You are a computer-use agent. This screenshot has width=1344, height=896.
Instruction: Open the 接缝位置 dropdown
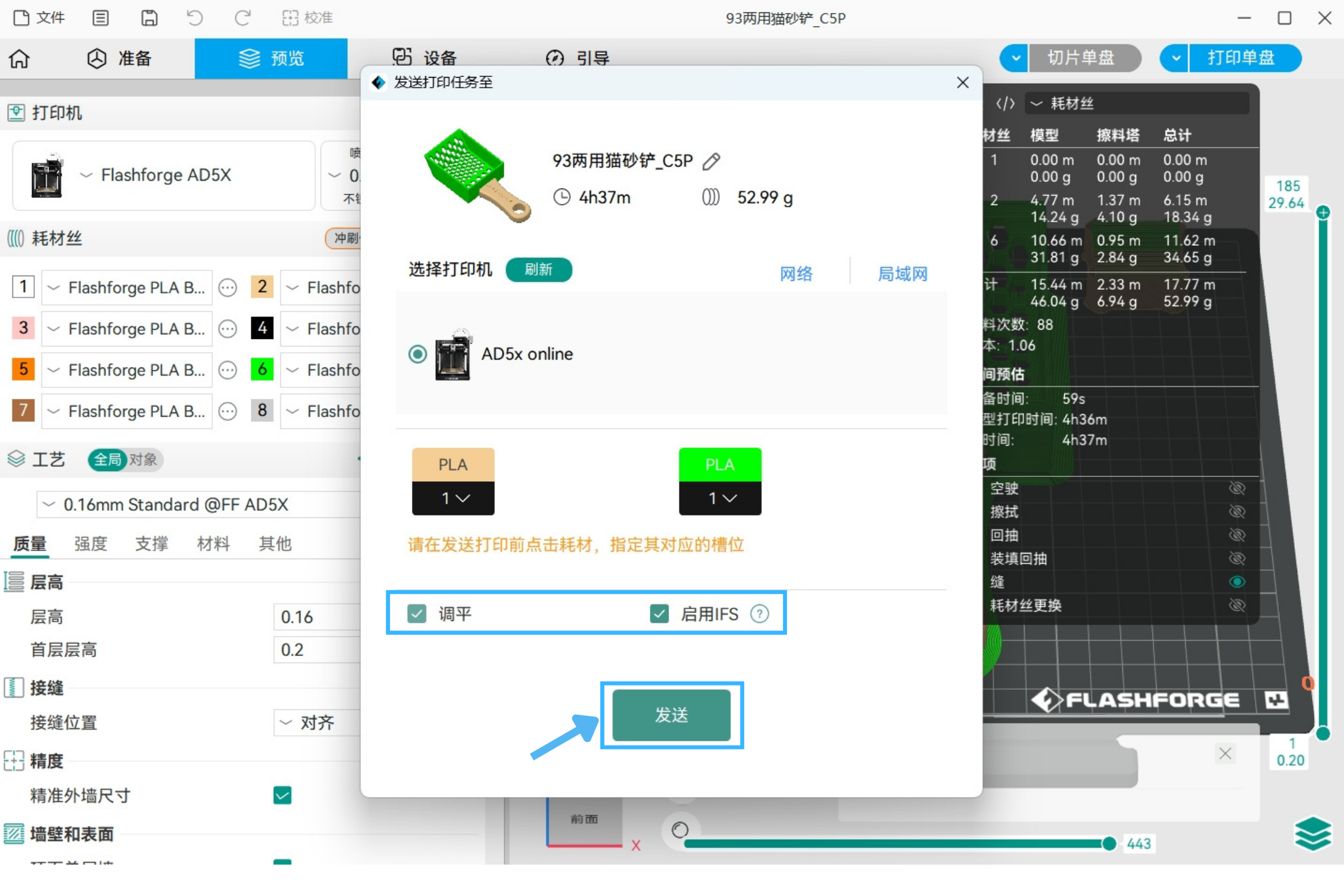[318, 723]
